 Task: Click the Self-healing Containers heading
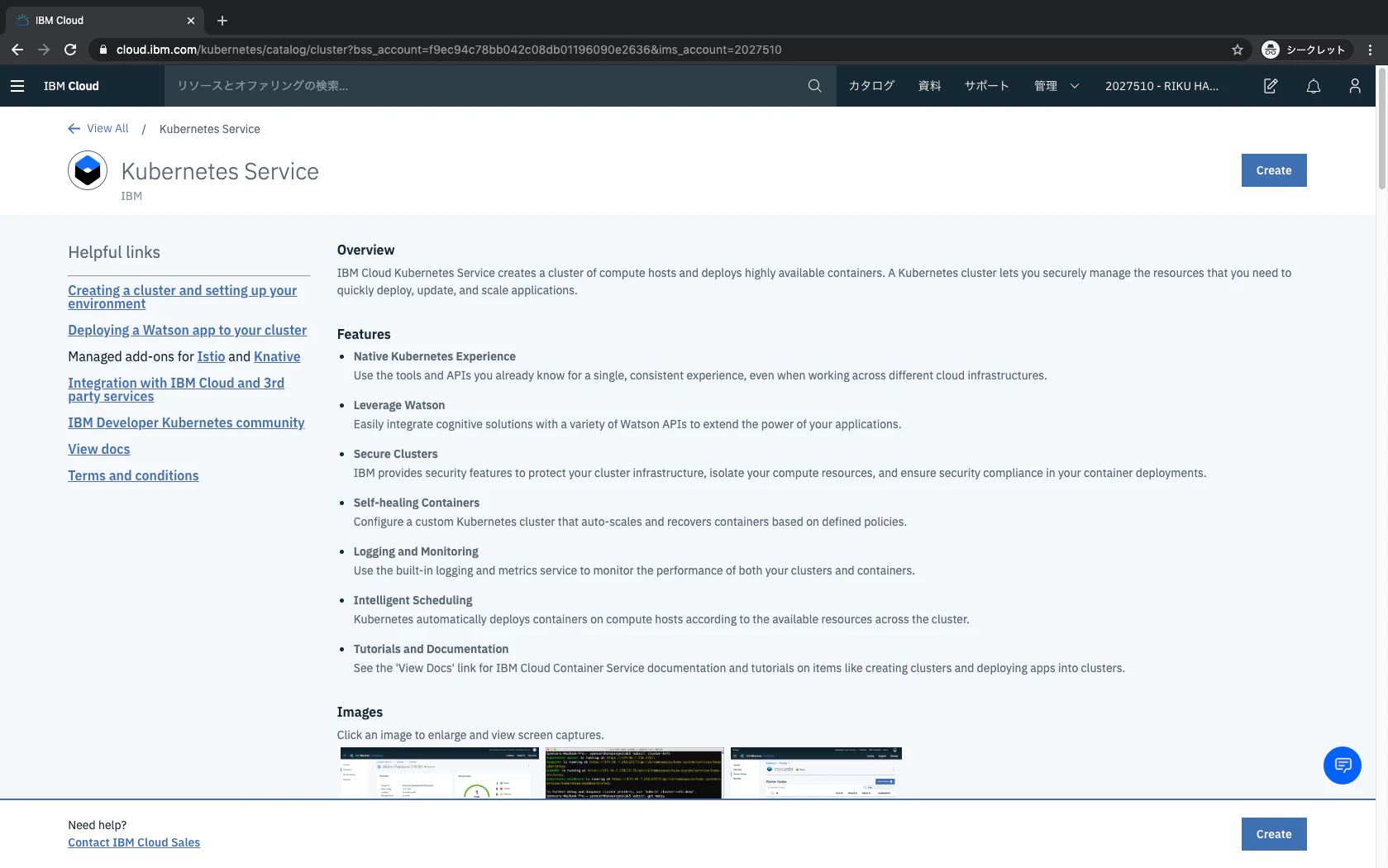(x=417, y=503)
